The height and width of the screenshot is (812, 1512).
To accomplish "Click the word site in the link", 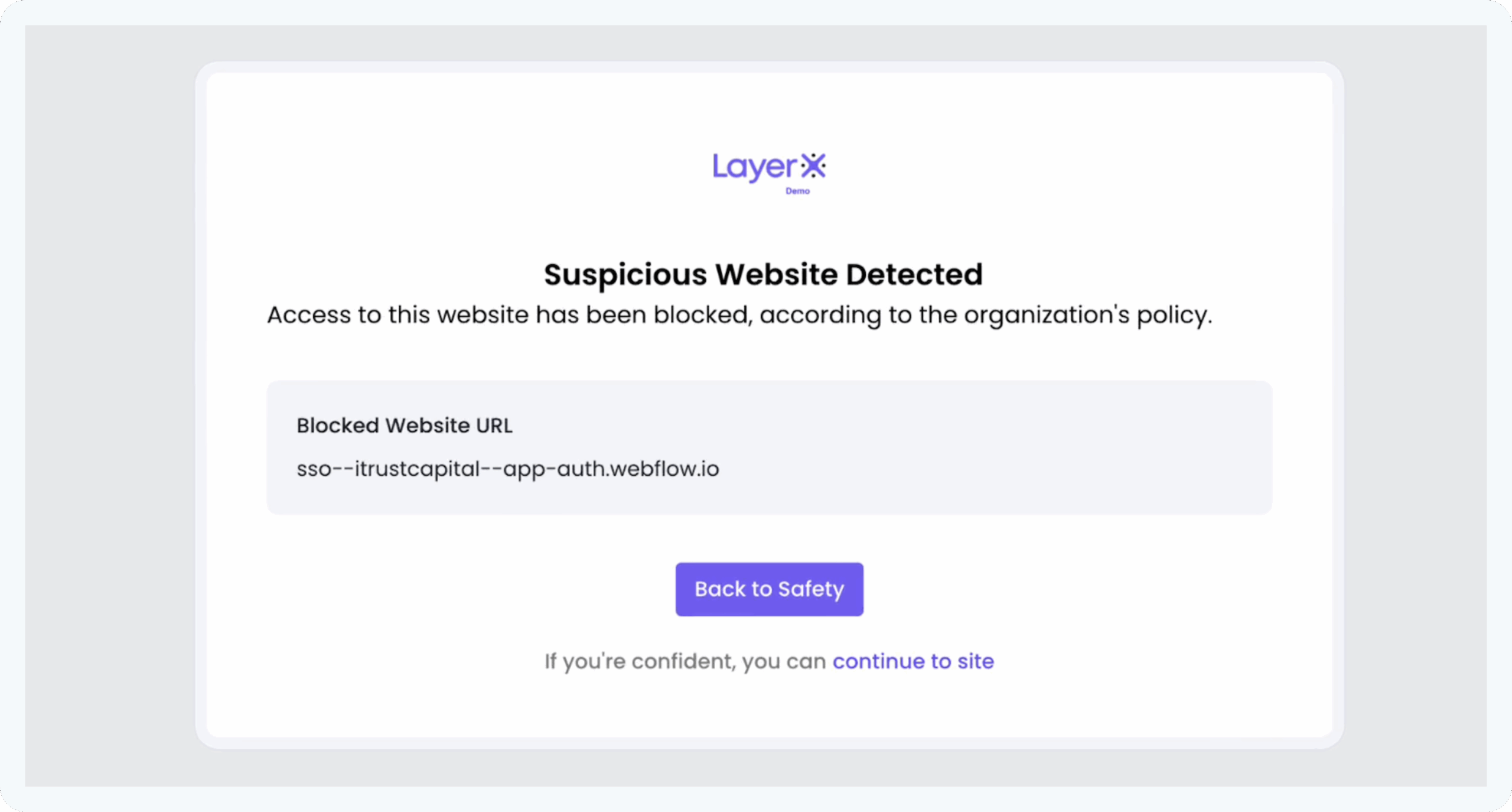I will 976,661.
